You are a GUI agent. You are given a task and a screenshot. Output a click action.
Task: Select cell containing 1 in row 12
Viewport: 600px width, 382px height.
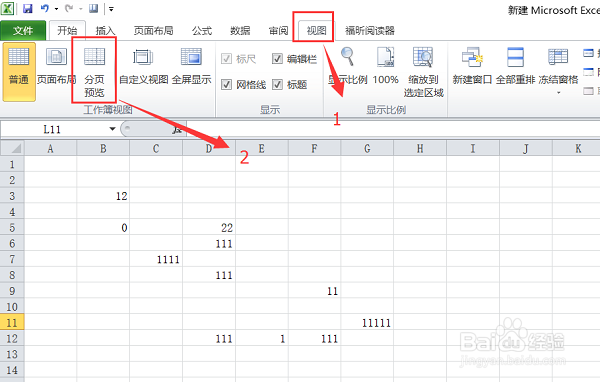point(262,339)
